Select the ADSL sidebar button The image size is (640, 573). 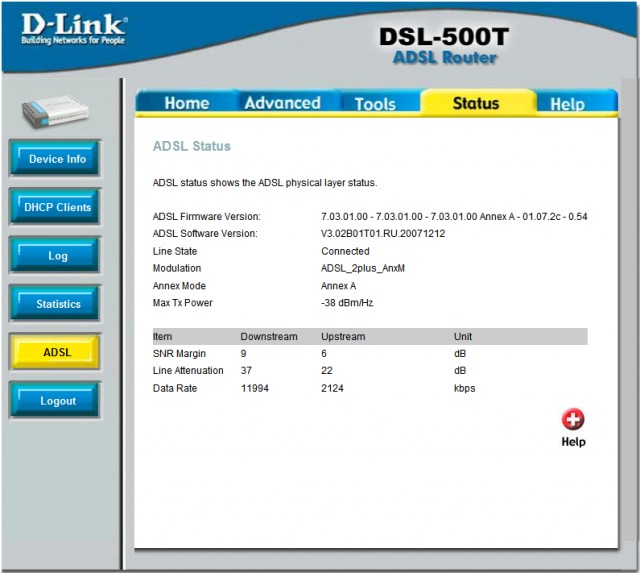point(55,352)
